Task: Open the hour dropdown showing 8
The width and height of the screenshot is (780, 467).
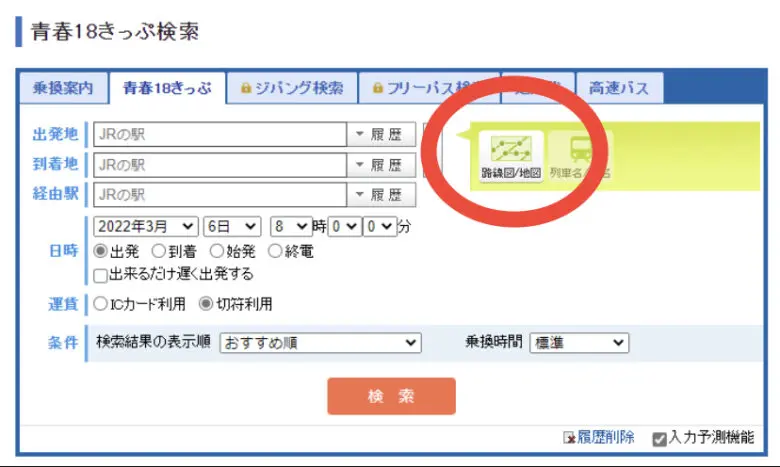Action: coord(291,227)
